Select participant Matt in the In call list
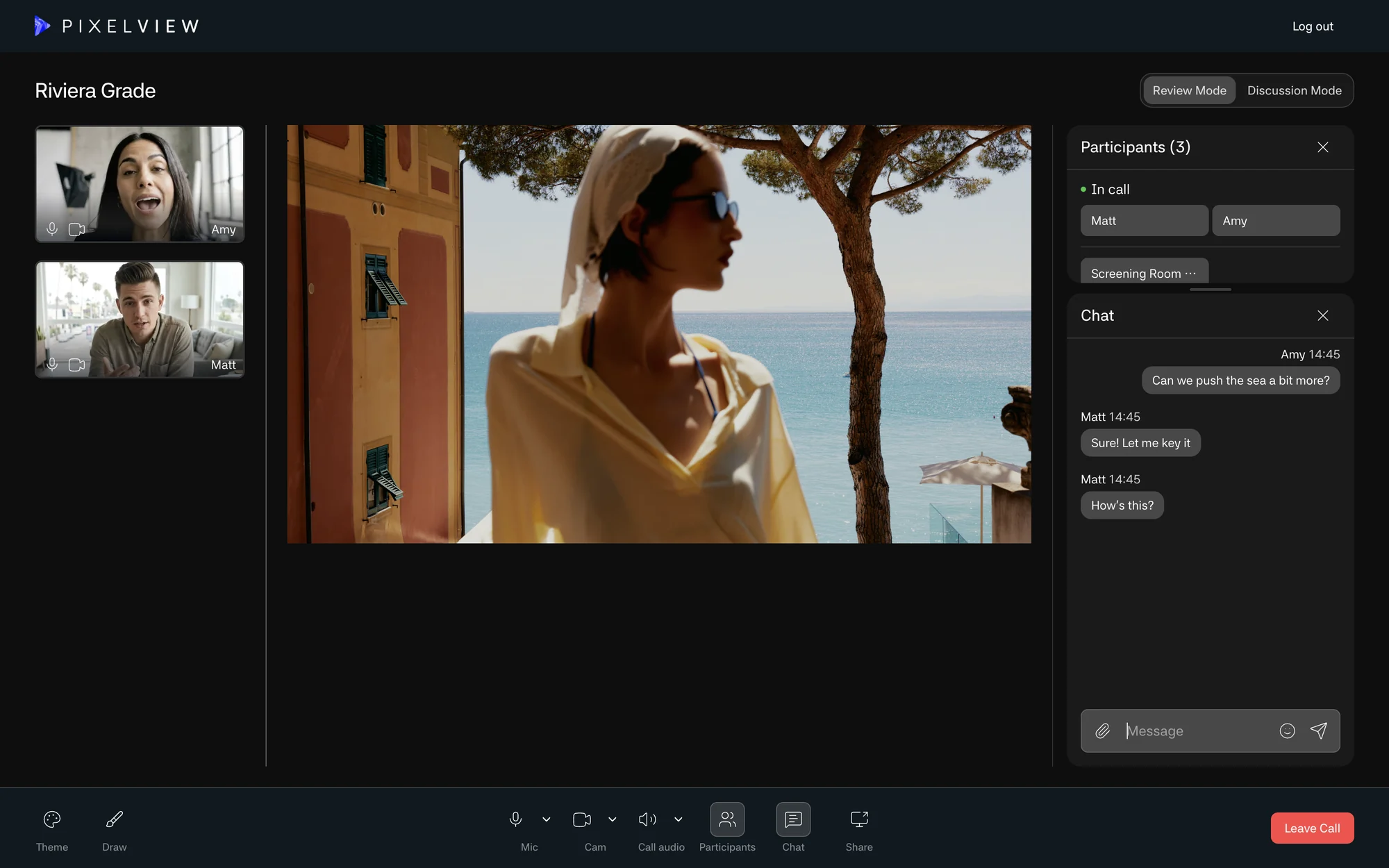Image resolution: width=1389 pixels, height=868 pixels. click(1145, 220)
